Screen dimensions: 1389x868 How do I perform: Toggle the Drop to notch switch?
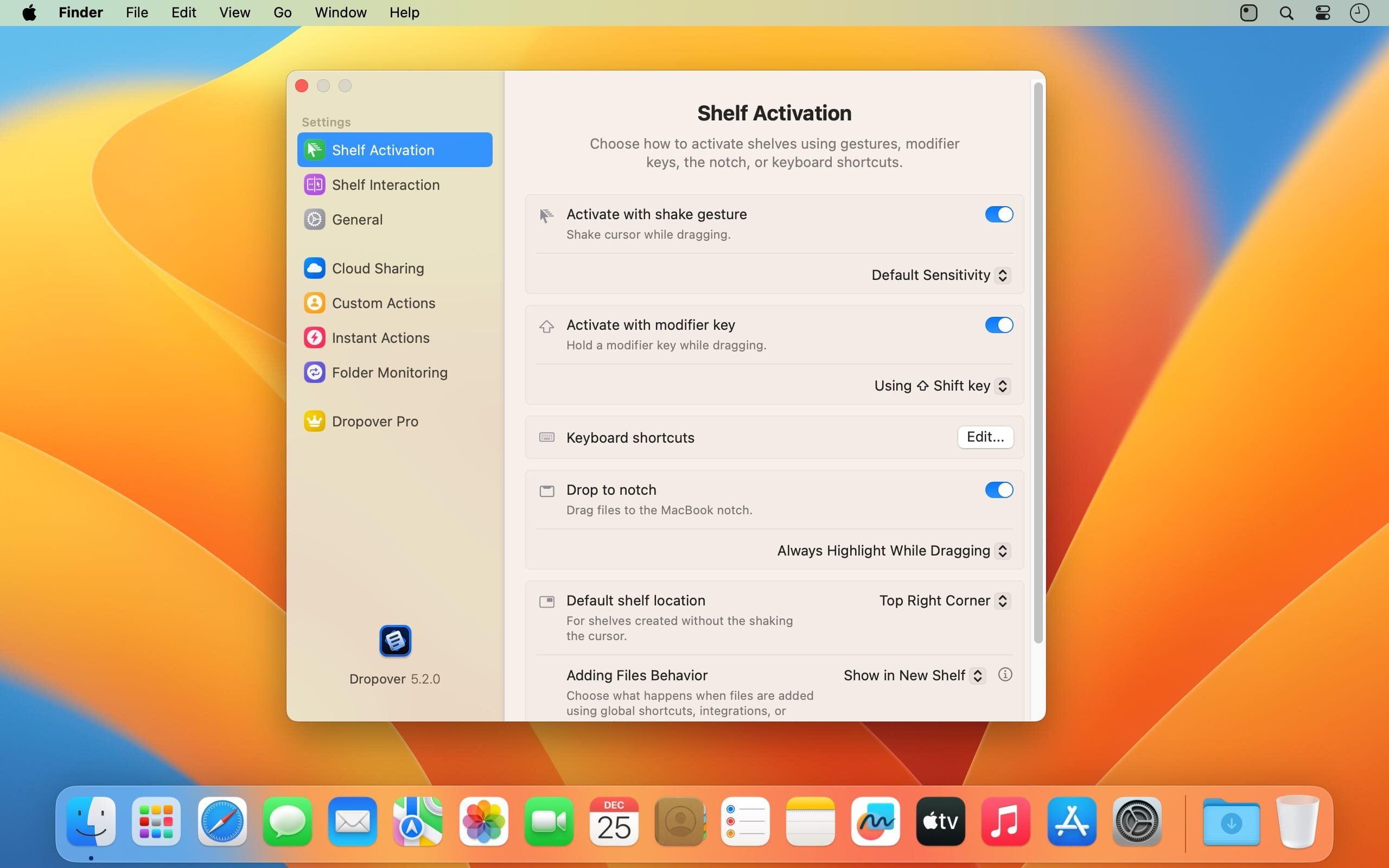point(999,490)
